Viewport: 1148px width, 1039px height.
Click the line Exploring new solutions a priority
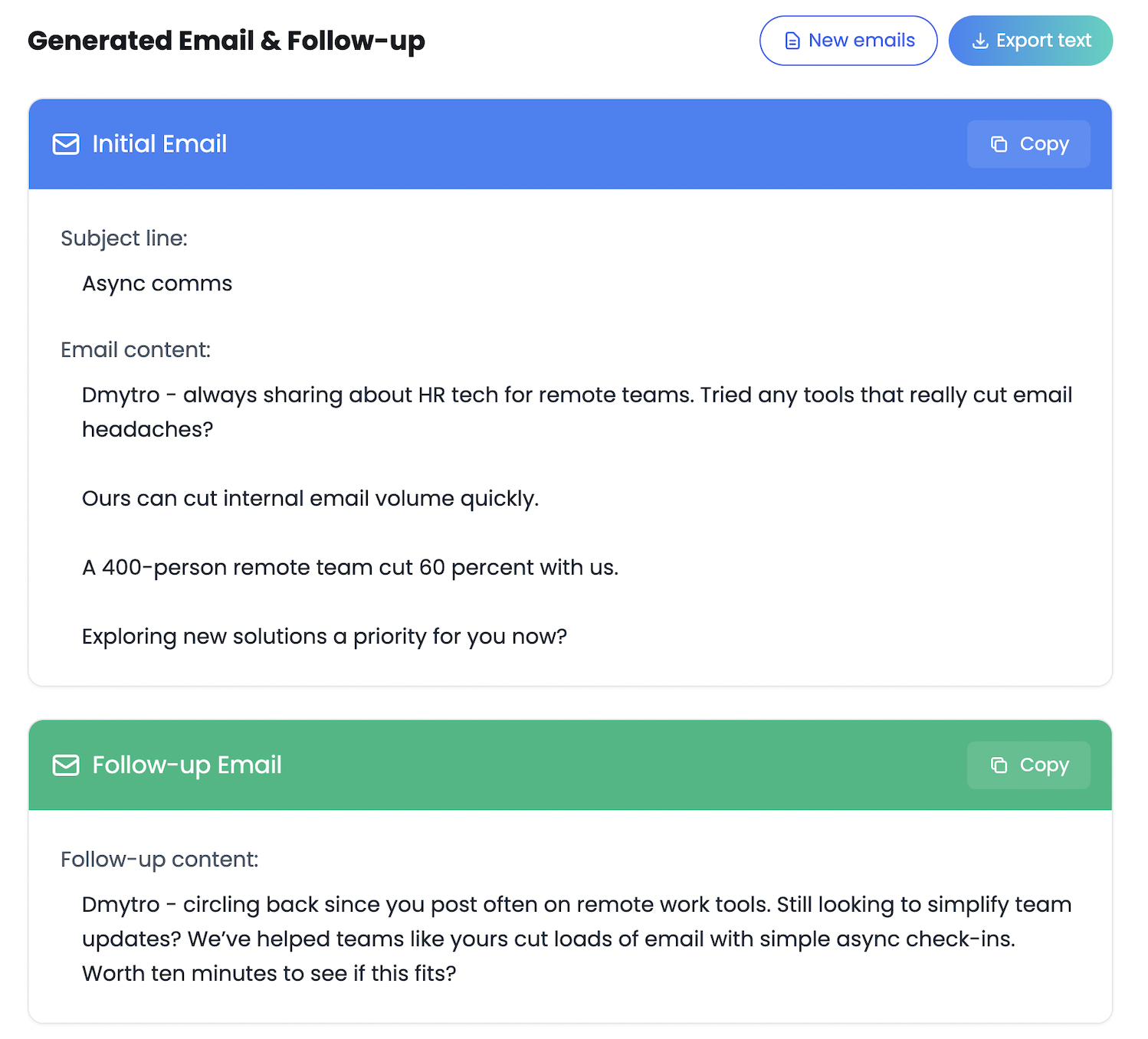[x=324, y=636]
